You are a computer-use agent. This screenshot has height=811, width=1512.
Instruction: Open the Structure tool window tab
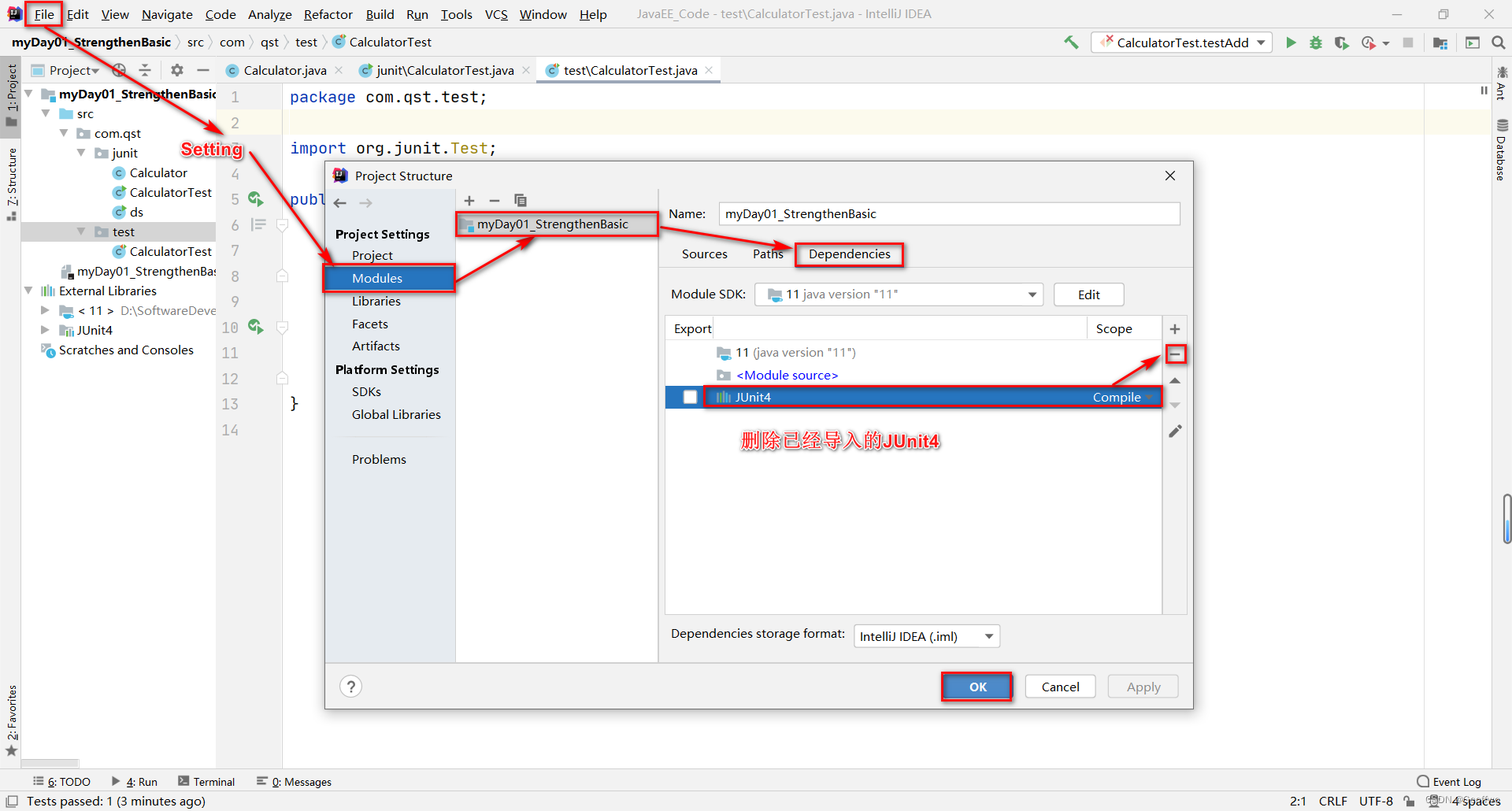click(11, 183)
